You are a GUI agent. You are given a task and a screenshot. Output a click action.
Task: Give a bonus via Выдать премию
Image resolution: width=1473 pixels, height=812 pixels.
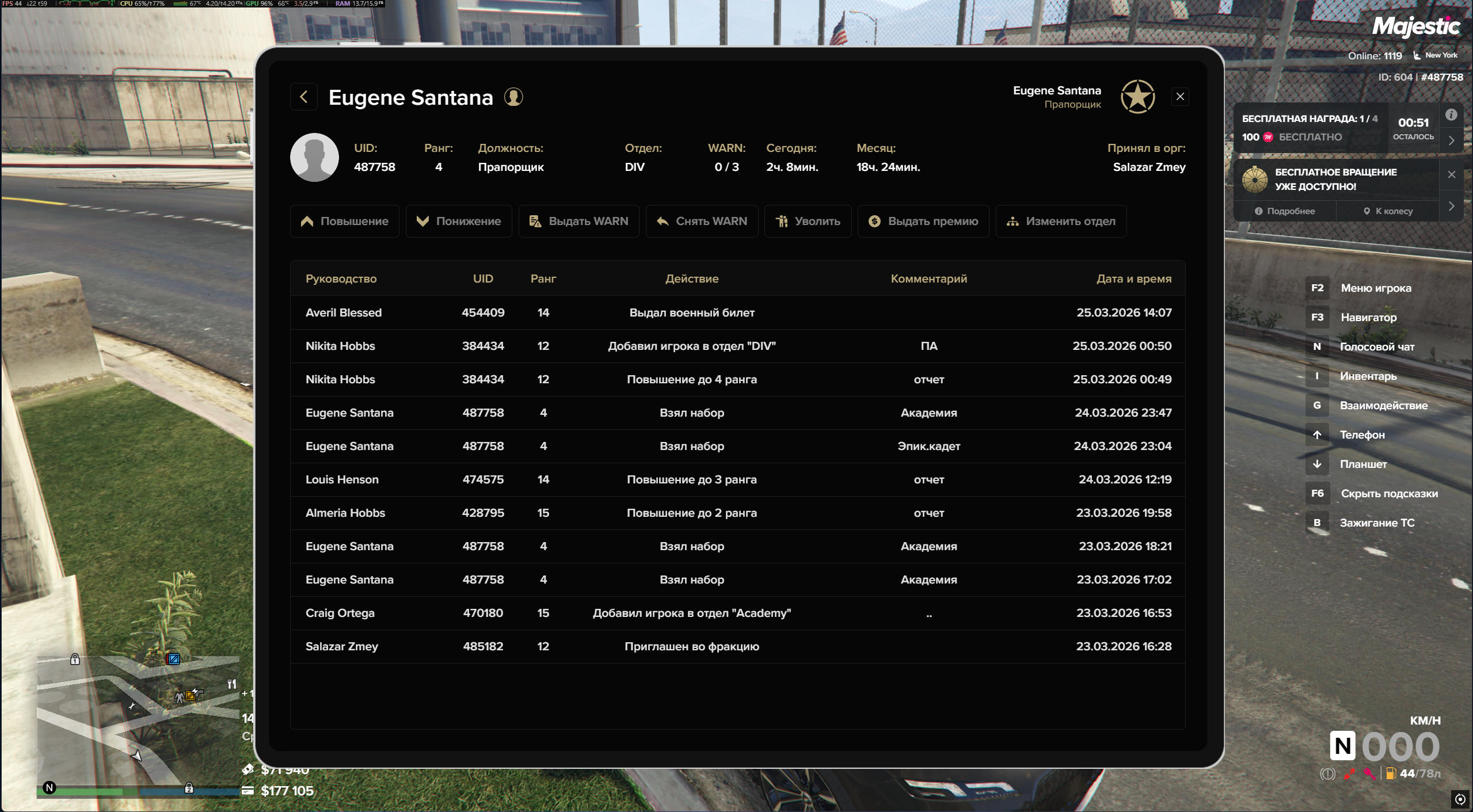pyautogui.click(x=923, y=221)
